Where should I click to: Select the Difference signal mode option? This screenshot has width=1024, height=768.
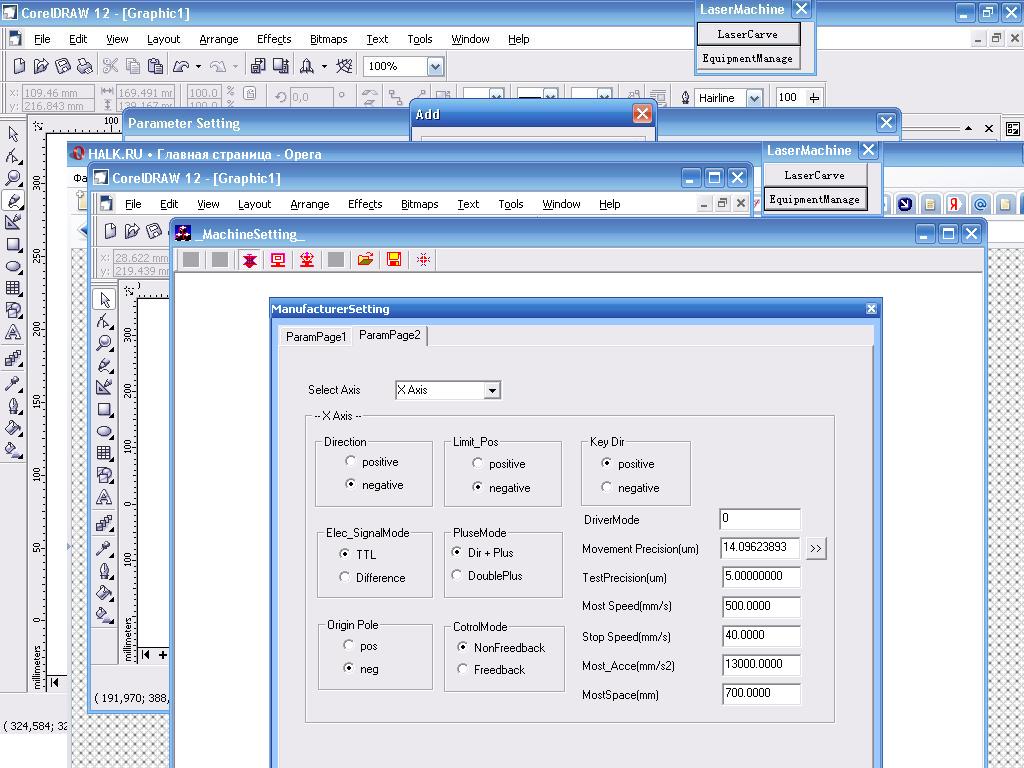(x=345, y=577)
